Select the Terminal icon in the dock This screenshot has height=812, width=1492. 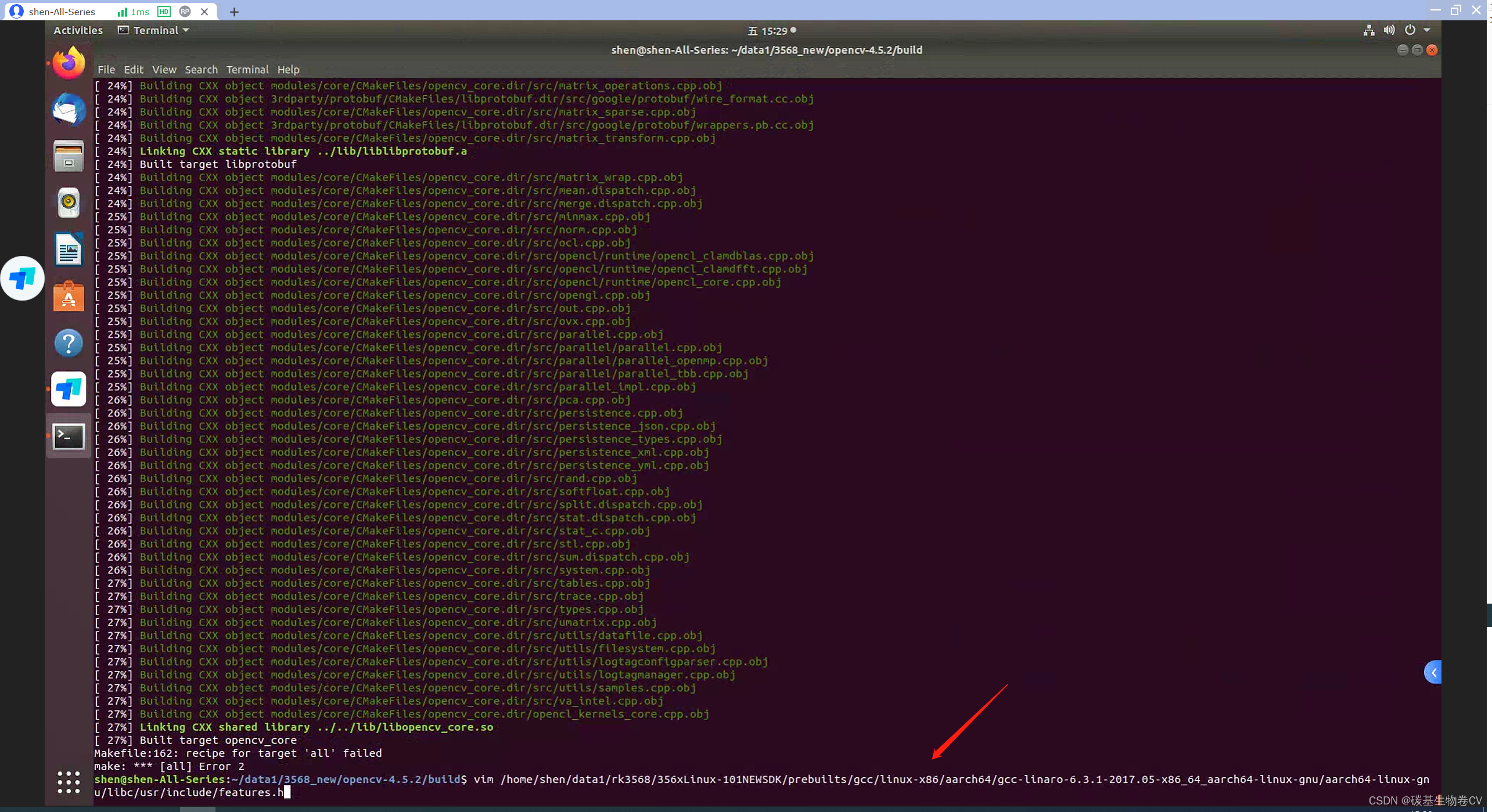pyautogui.click(x=69, y=436)
